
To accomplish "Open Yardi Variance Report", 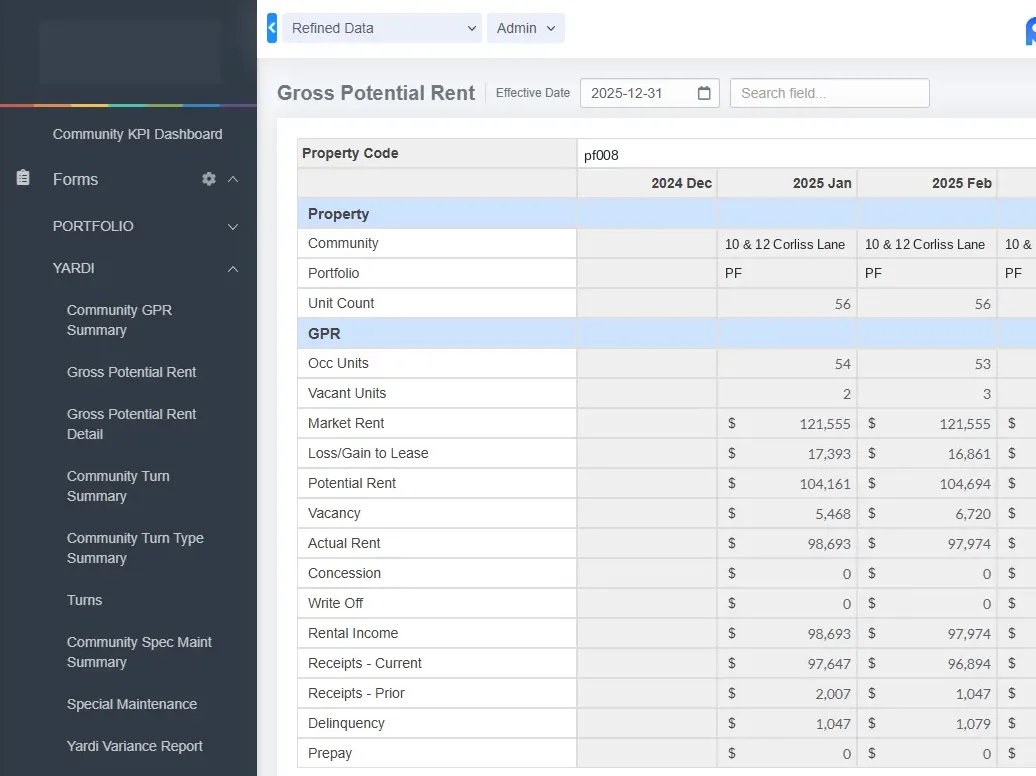I will 135,746.
